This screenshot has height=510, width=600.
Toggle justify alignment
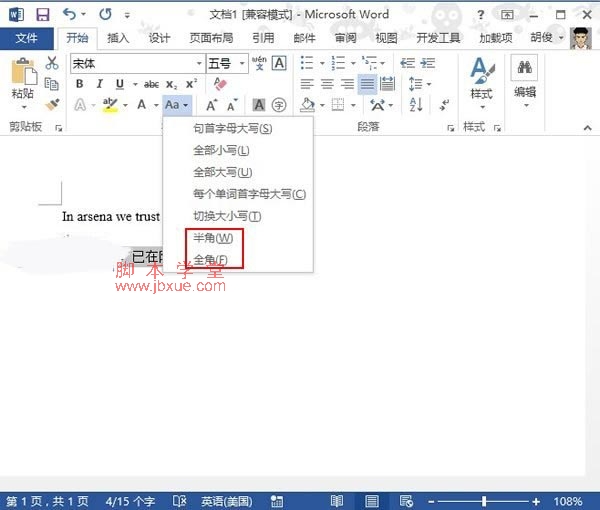367,84
